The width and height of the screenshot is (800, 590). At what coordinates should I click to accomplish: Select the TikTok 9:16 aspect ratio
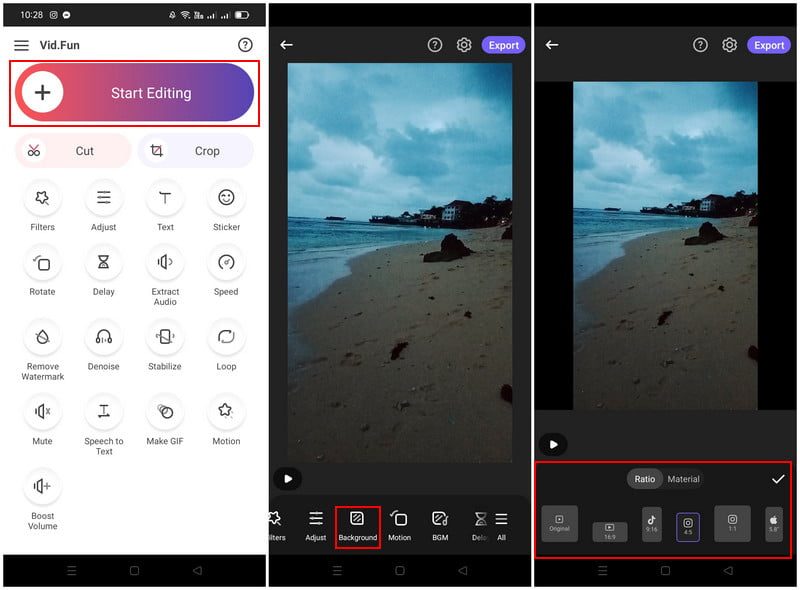651,524
